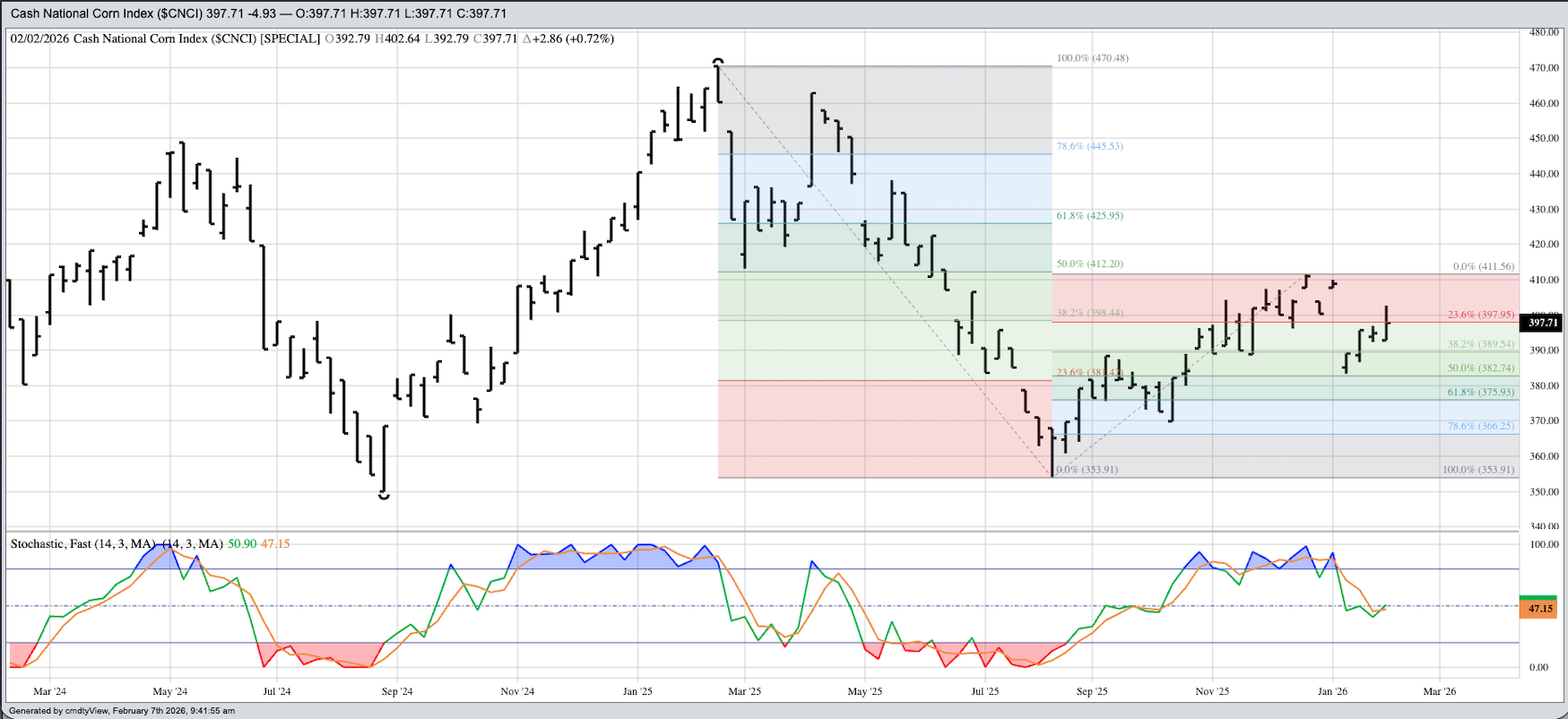Viewport: 1568px width, 719px height.
Task: Click the 470.00 price axis label
Action: 1544,67
